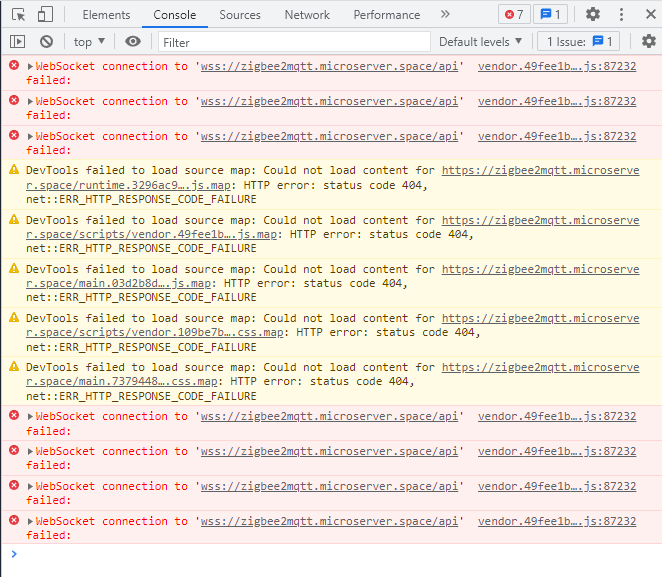Activate the inspect element picker icon
662x577 pixels.
coord(18,15)
